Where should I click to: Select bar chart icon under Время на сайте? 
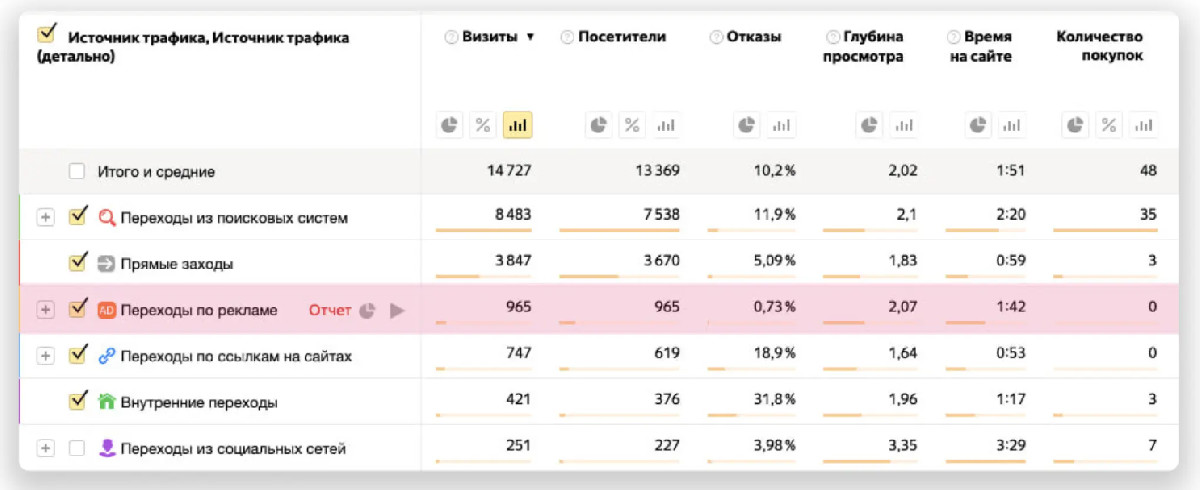pyautogui.click(x=1012, y=125)
